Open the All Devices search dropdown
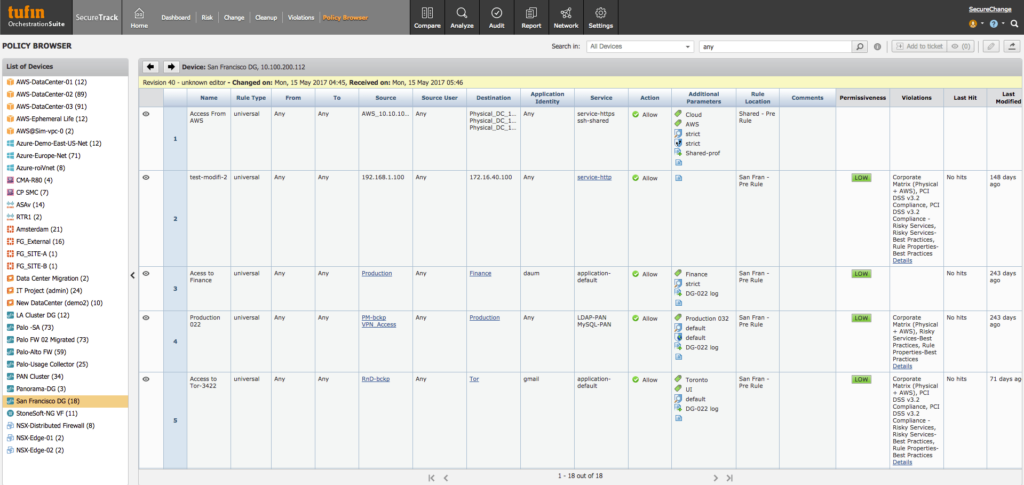Screen dimensions: 1024x485 point(640,46)
